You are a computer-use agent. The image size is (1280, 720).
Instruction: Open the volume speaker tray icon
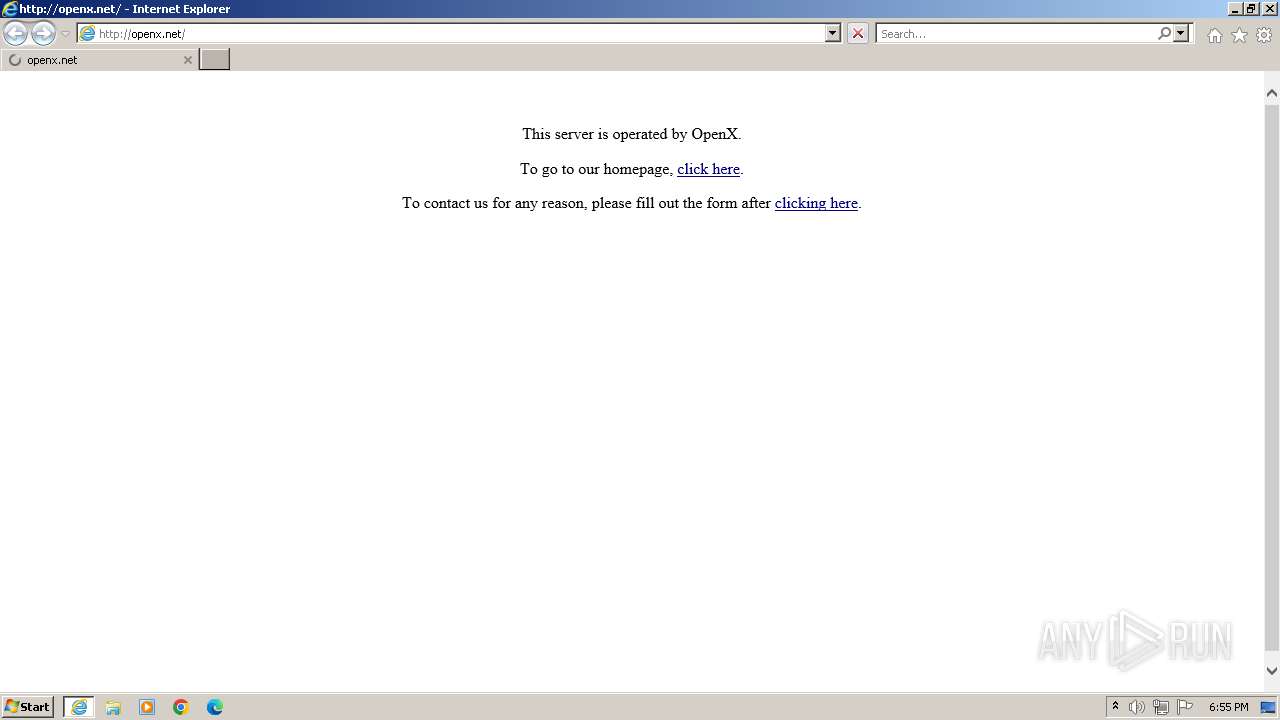click(1137, 707)
